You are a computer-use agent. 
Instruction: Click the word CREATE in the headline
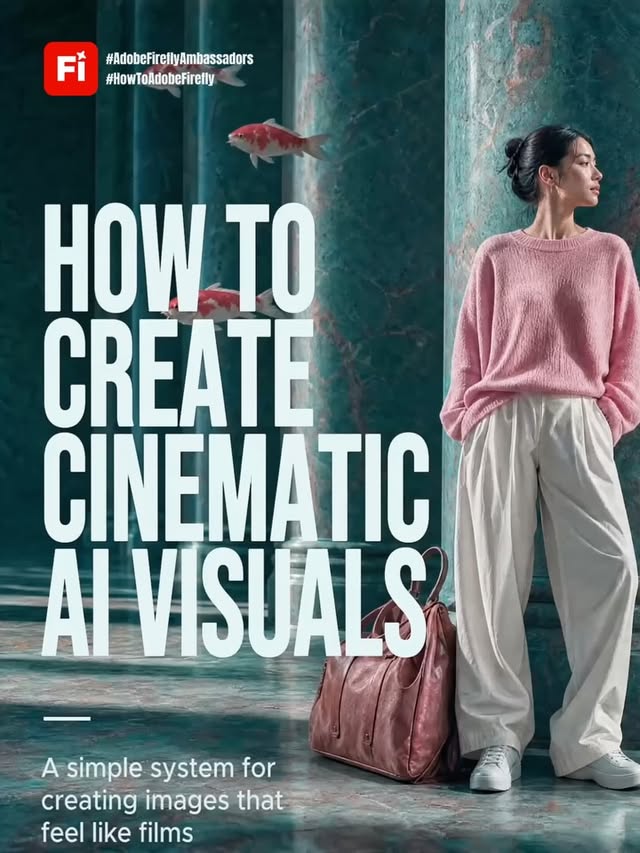179,373
